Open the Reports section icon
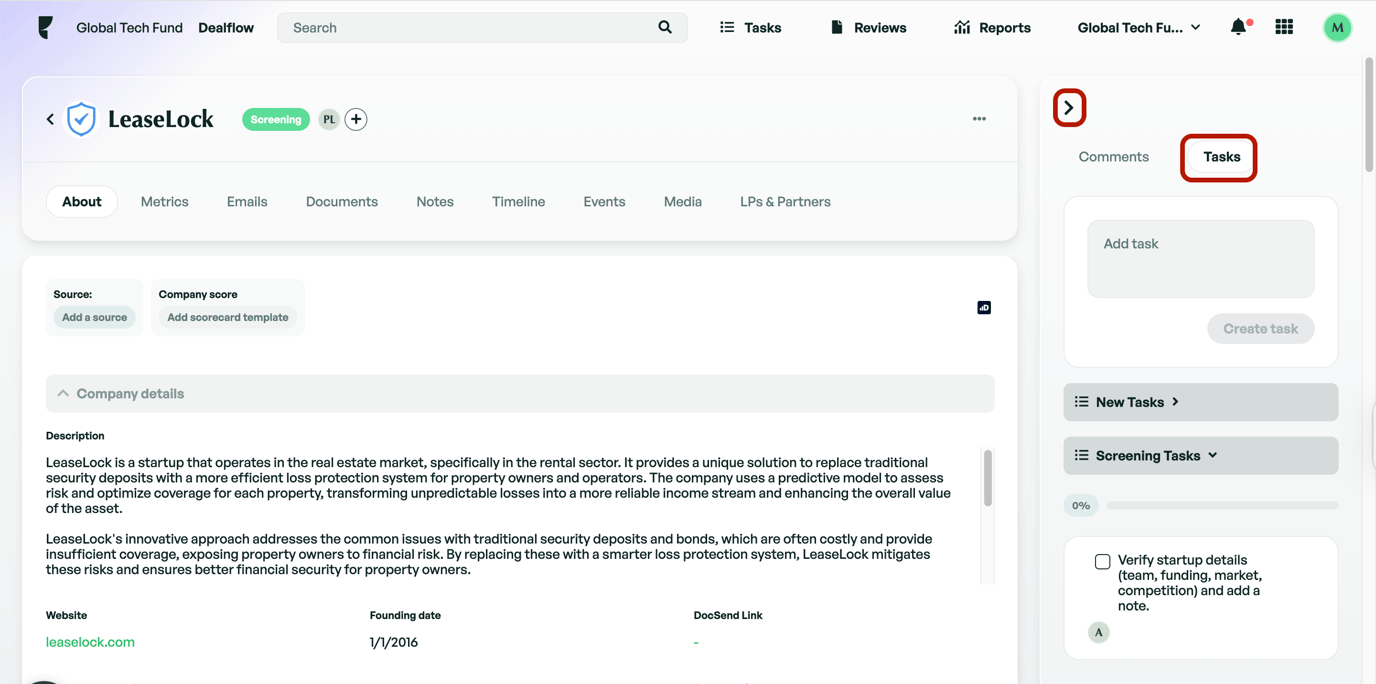Screen dimensions: 1376x684 click(x=963, y=27)
